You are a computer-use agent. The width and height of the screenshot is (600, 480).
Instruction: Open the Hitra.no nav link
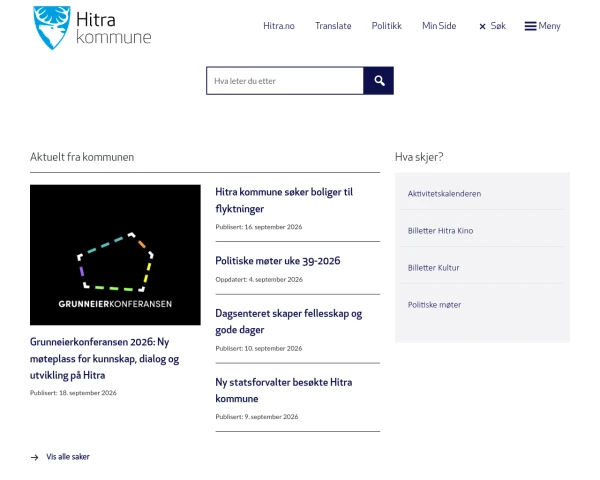pyautogui.click(x=279, y=26)
